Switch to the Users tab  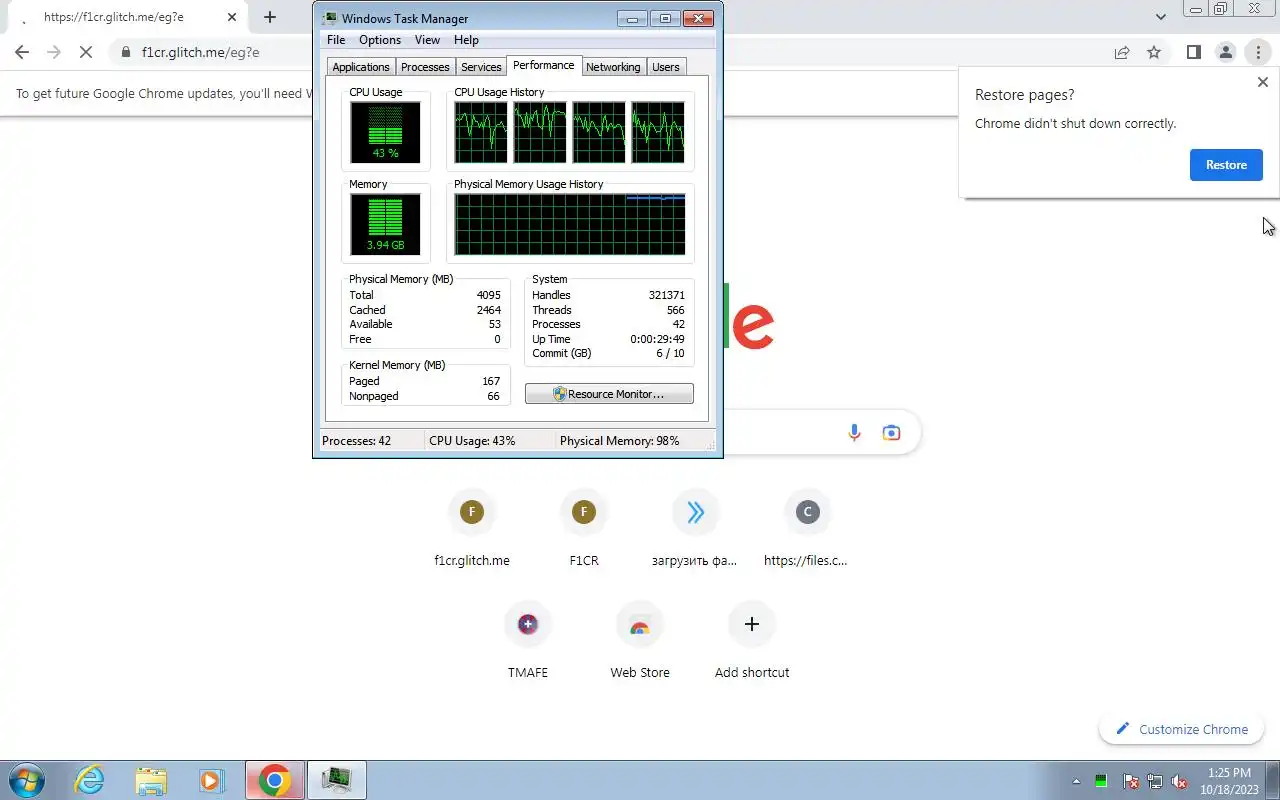(666, 67)
